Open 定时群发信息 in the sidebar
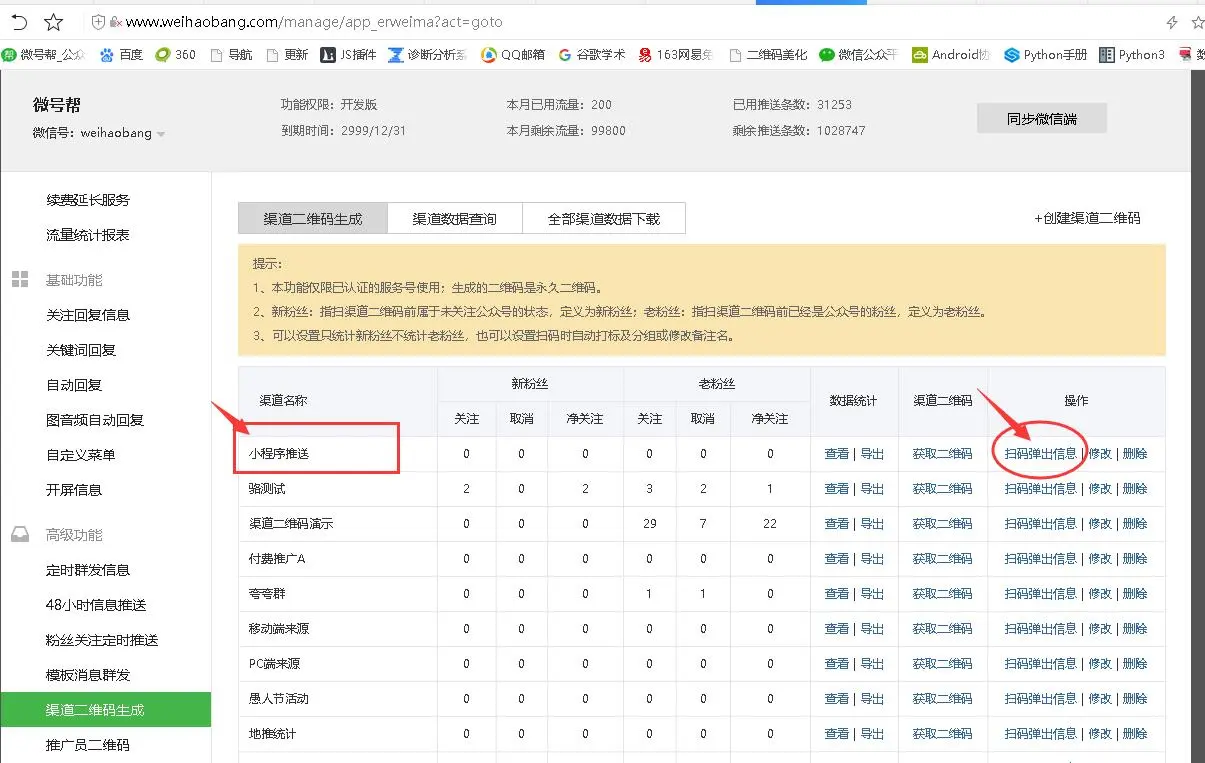 (x=88, y=570)
